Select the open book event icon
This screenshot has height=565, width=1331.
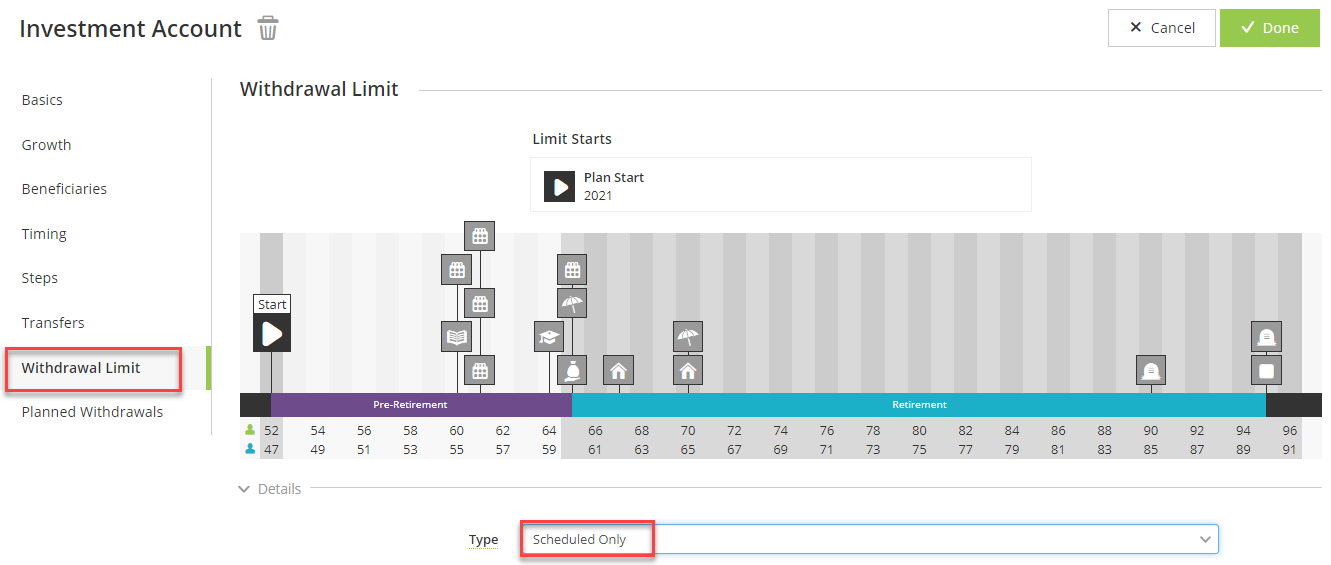coord(456,337)
